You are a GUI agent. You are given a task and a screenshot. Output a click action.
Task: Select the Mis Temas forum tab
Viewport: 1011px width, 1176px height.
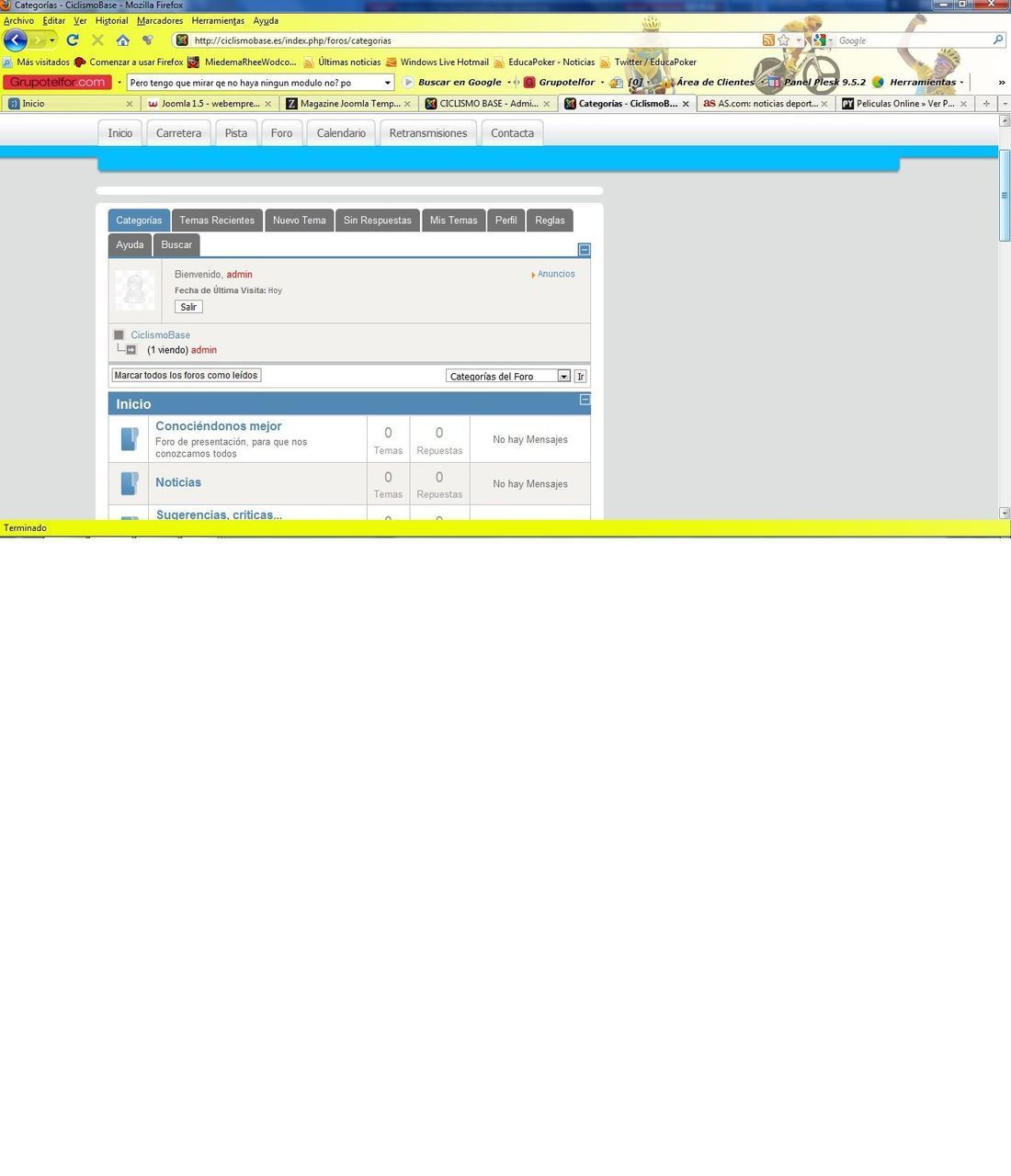click(454, 220)
